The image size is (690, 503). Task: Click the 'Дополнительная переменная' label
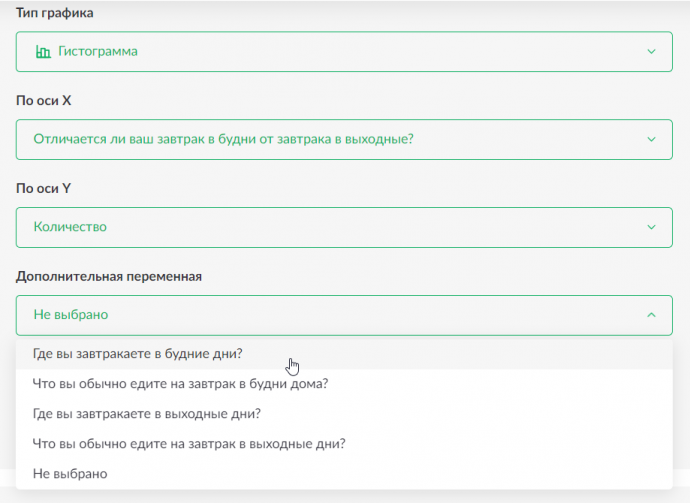[109, 276]
